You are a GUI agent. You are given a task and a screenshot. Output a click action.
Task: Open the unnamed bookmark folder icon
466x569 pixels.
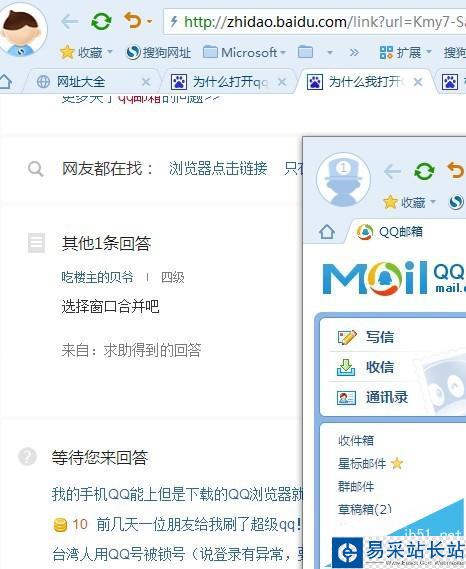tap(306, 52)
